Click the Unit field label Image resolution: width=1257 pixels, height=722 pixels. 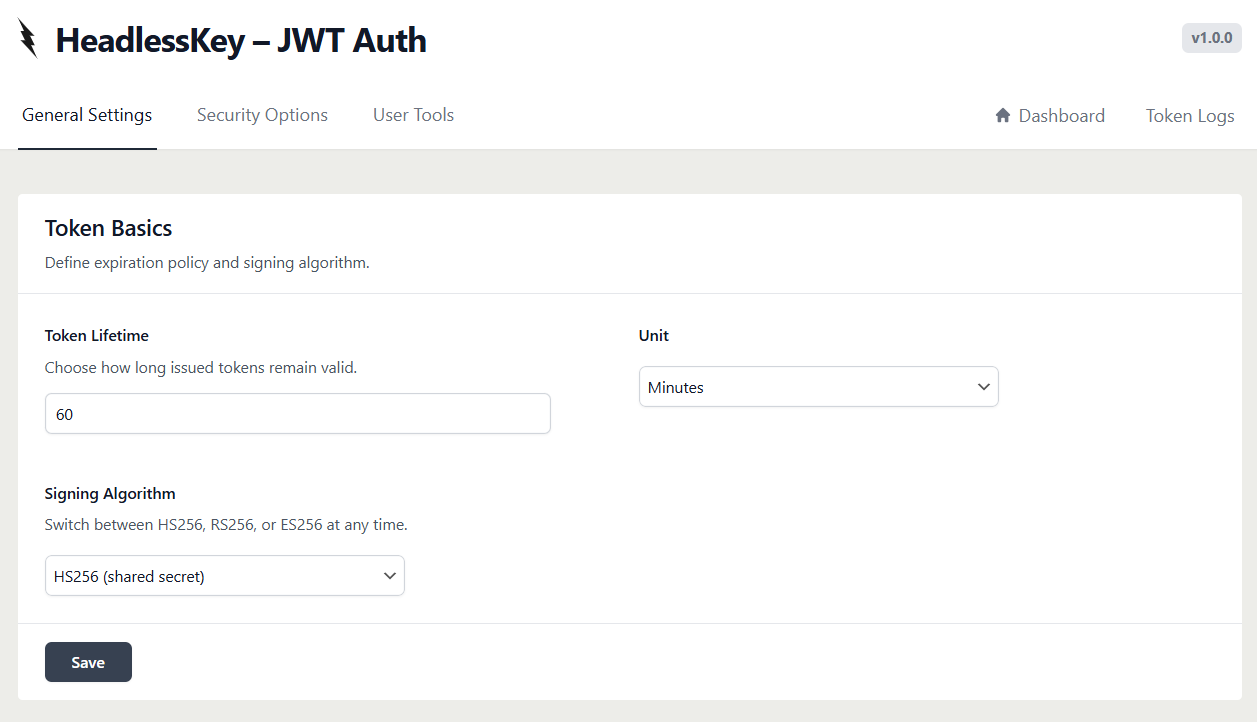click(654, 336)
